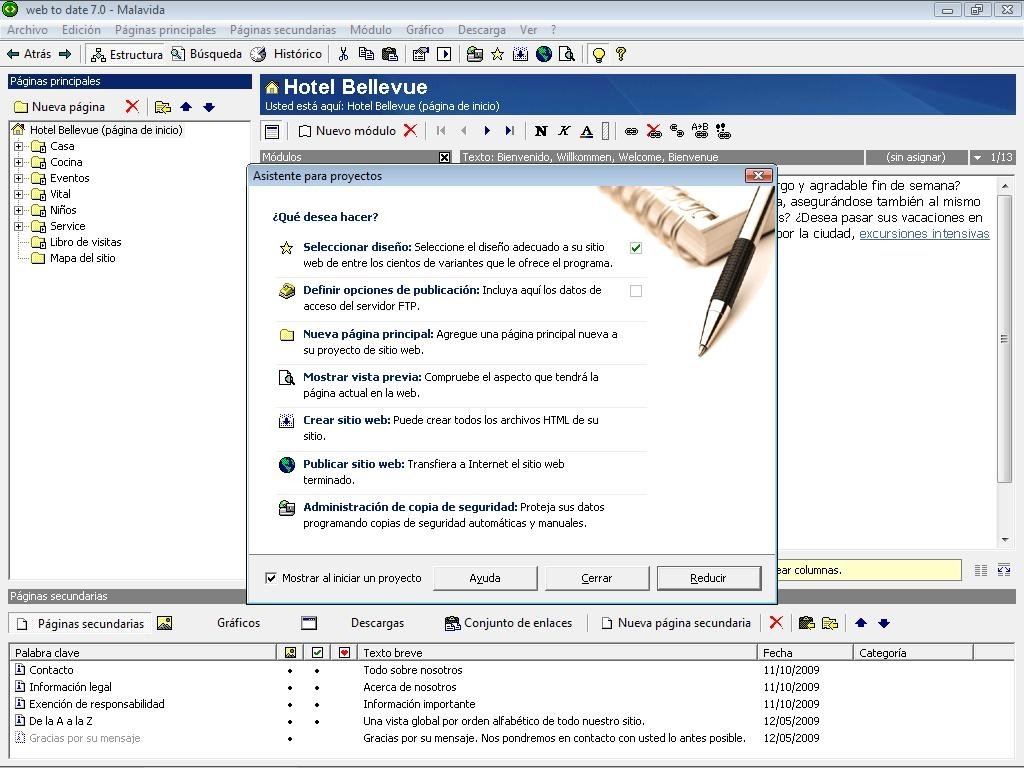Select Libro de visitas tree item

pyautogui.click(x=86, y=242)
